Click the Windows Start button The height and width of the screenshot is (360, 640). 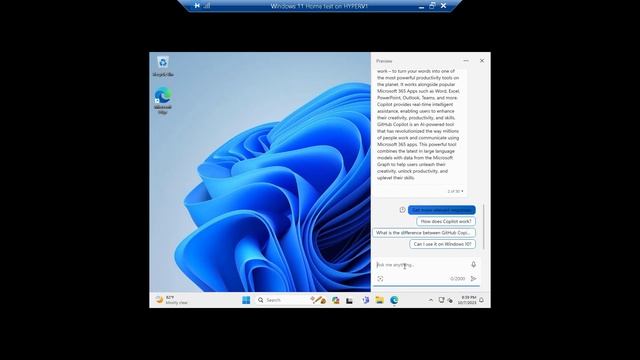click(x=246, y=300)
